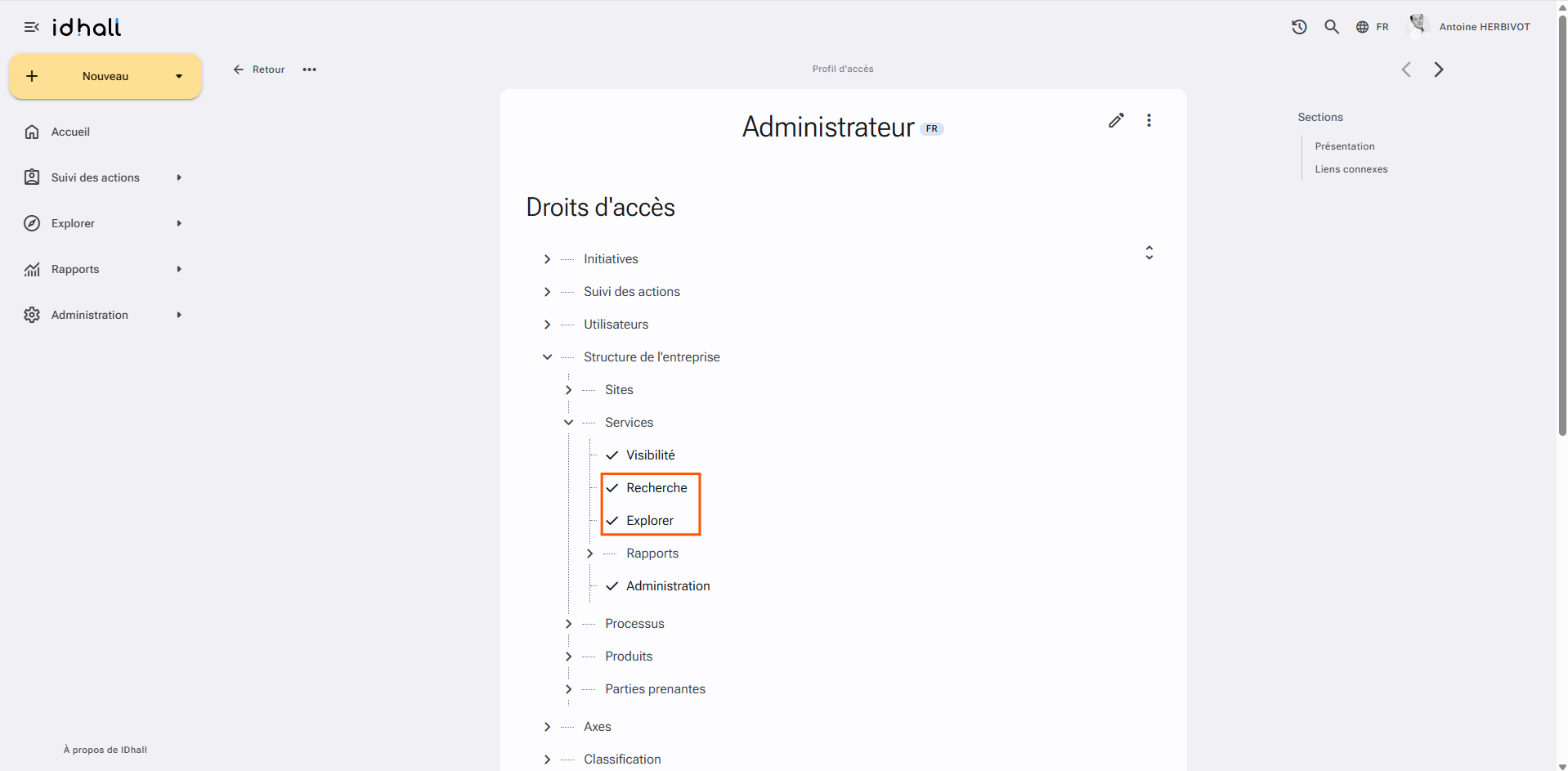Expand the Initiatives tree node
The image size is (1568, 771).
pos(547,259)
